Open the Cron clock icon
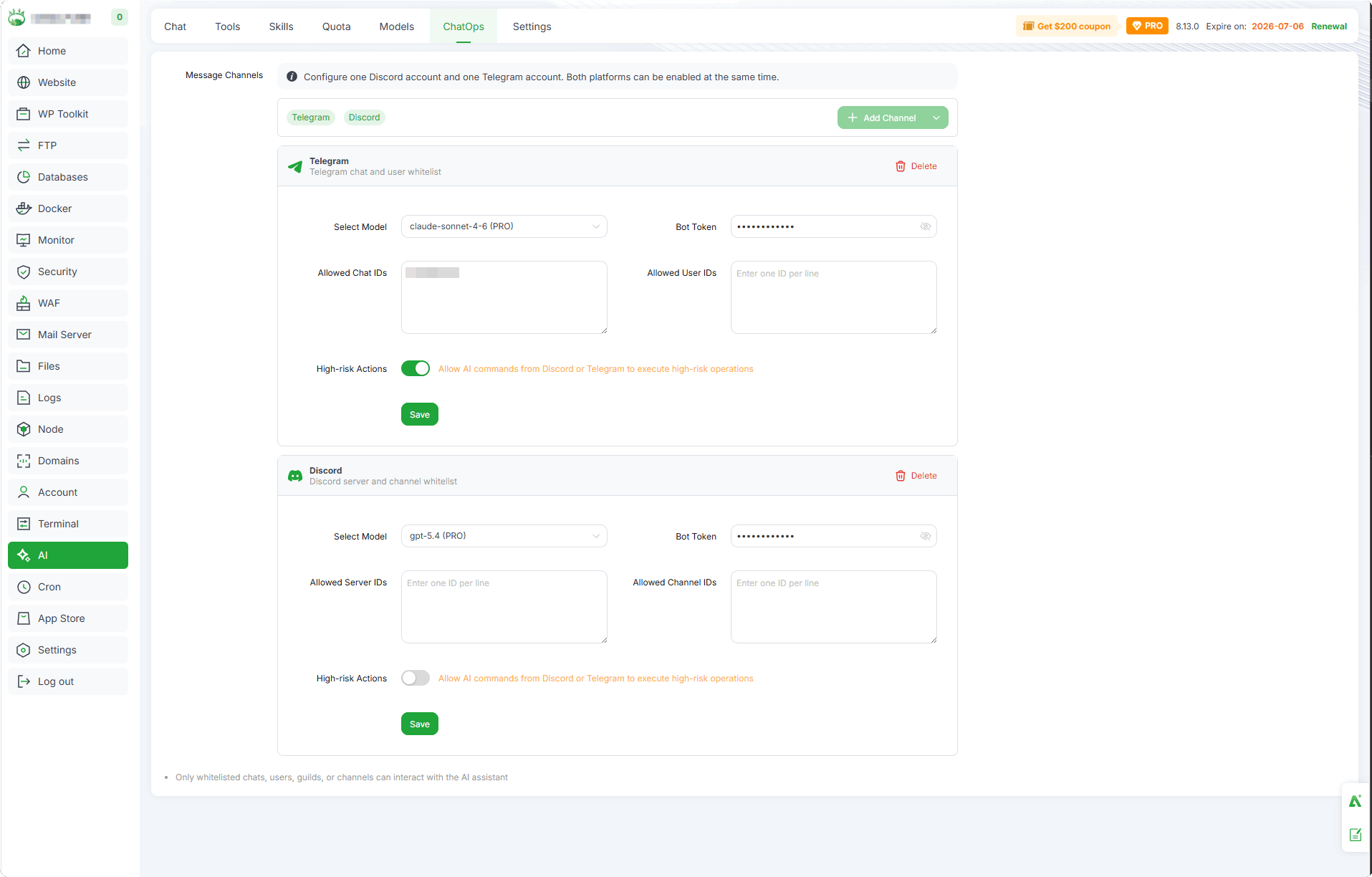This screenshot has width=1372, height=877. tap(24, 587)
